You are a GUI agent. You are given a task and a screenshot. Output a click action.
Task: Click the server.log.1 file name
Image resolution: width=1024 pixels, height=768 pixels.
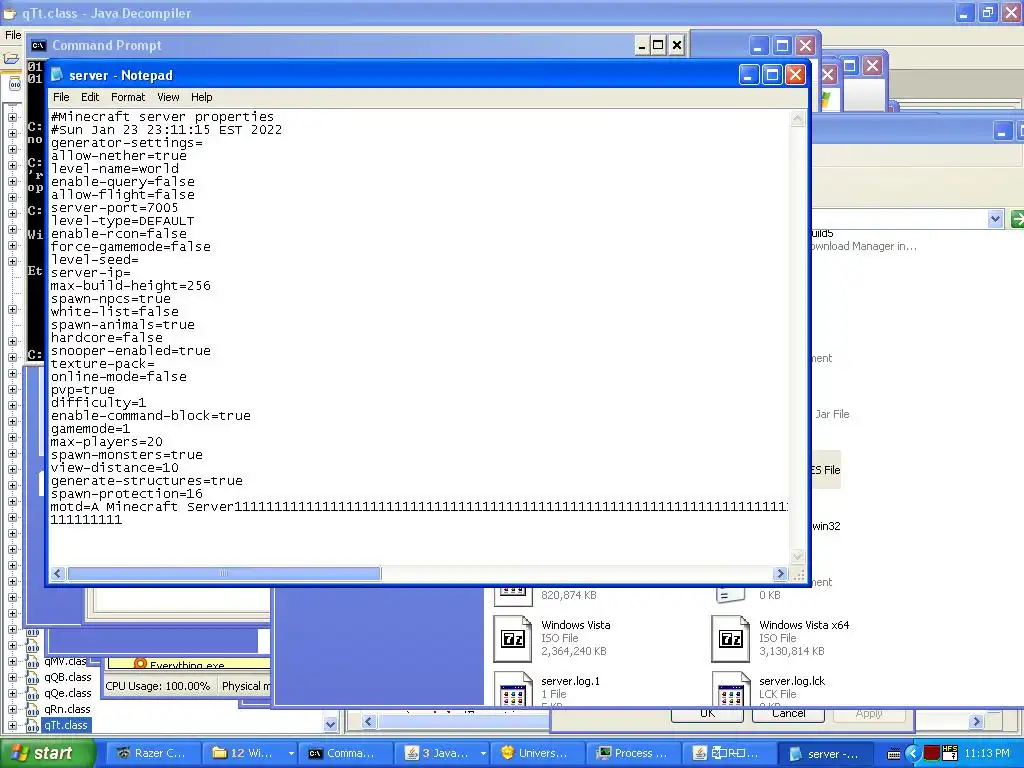point(570,681)
